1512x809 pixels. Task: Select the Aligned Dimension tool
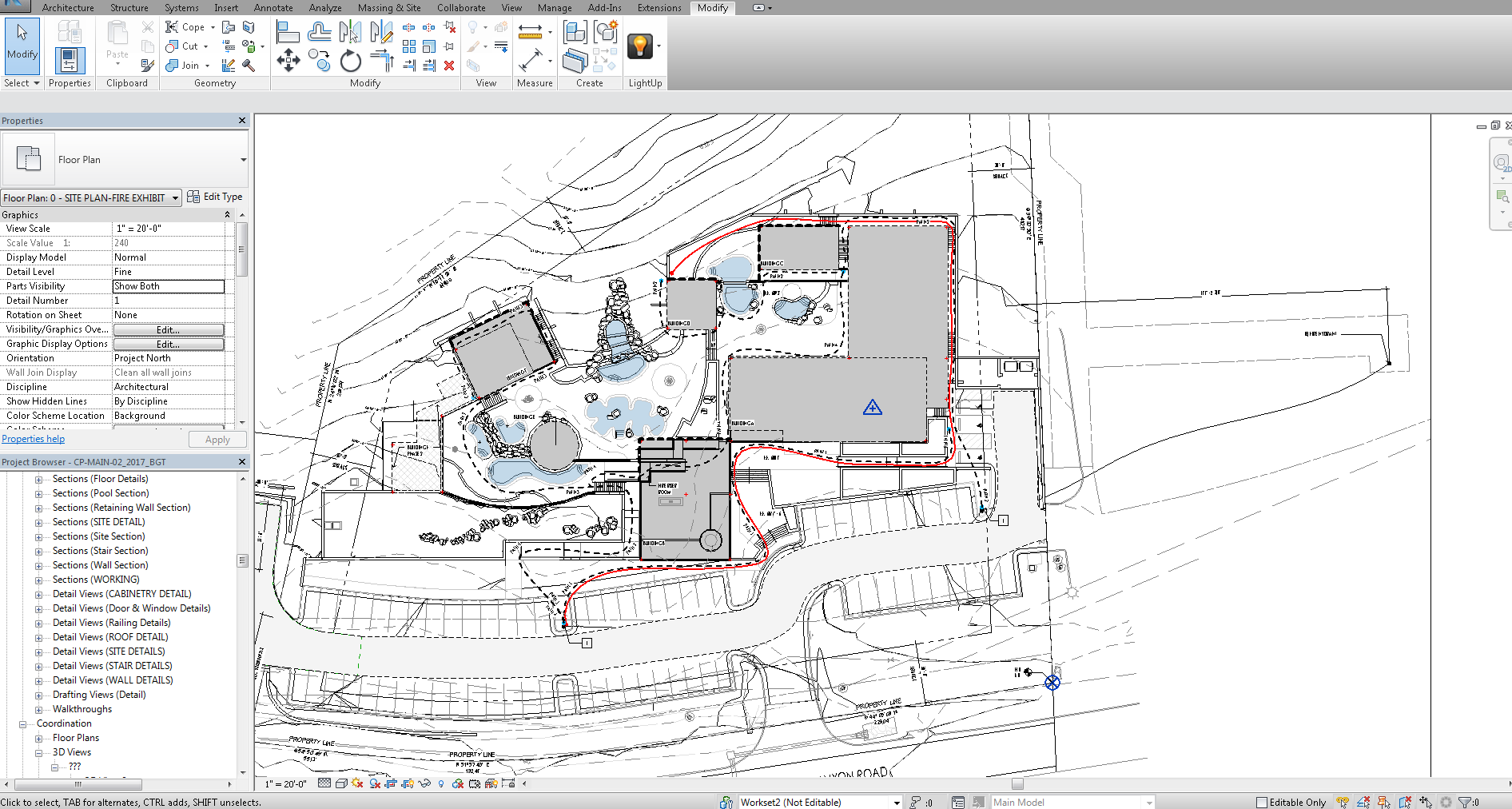click(530, 32)
